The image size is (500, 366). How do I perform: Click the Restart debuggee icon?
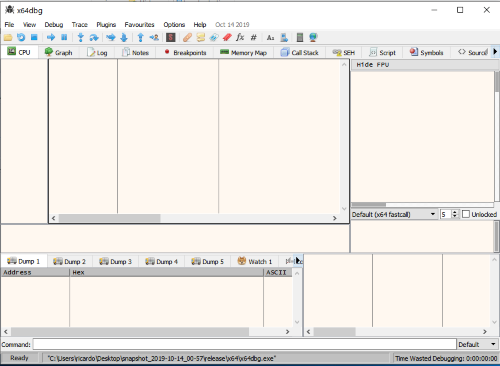click(x=21, y=37)
